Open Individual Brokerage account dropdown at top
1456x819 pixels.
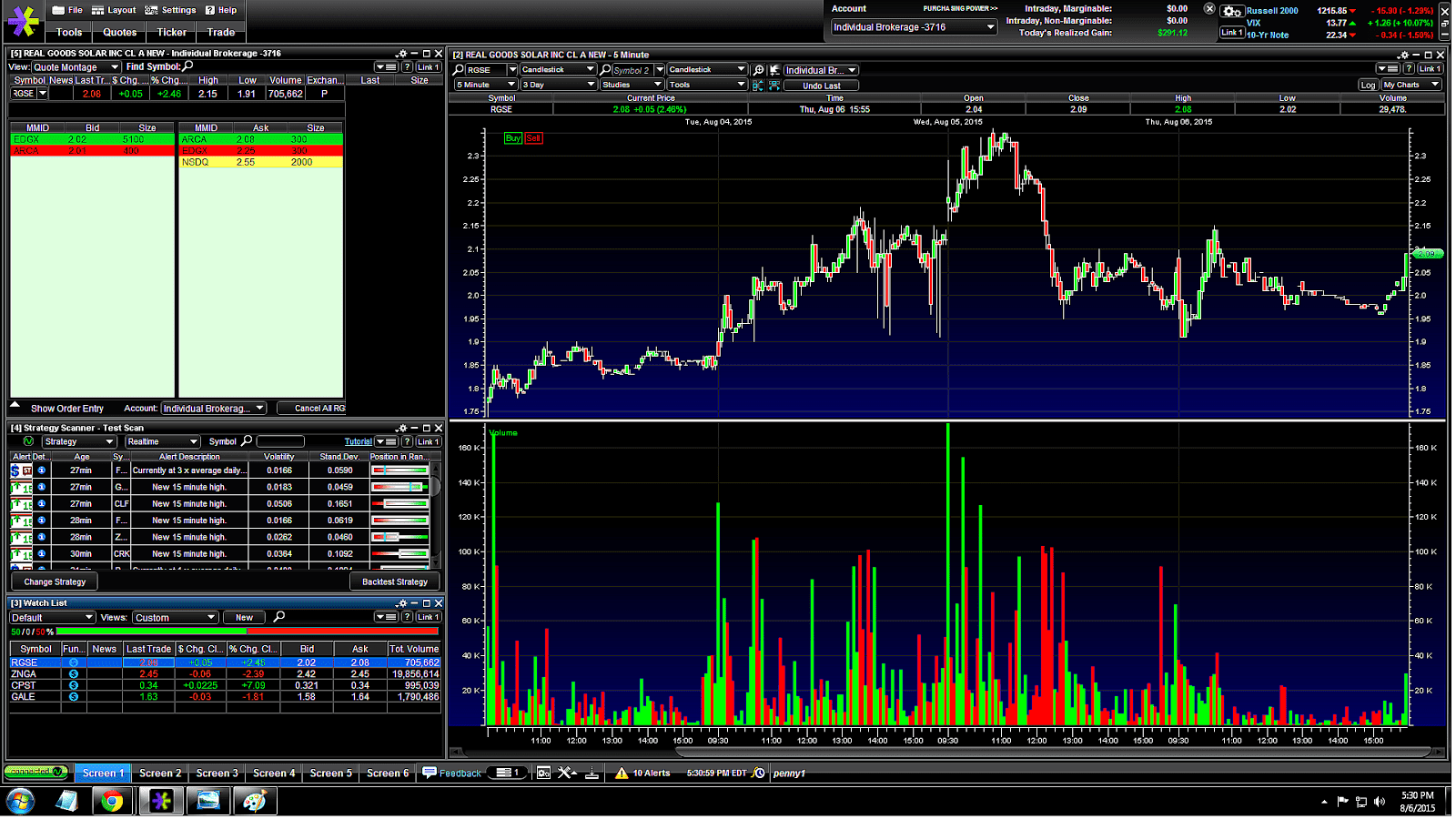[x=914, y=27]
